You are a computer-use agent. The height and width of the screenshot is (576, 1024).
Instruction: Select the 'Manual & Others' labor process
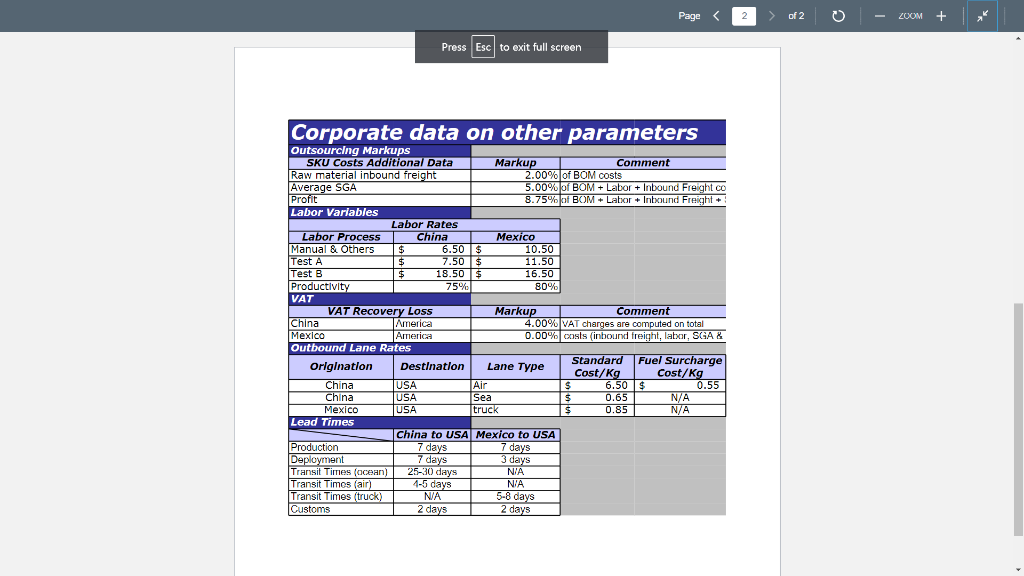(x=332, y=249)
